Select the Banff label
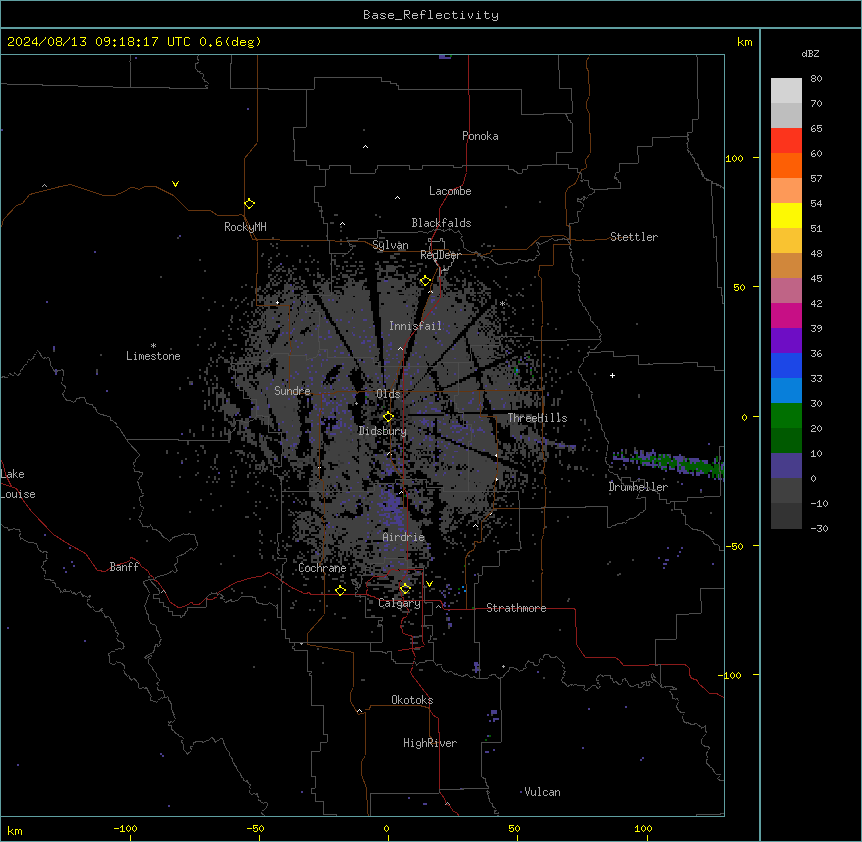 [x=124, y=567]
